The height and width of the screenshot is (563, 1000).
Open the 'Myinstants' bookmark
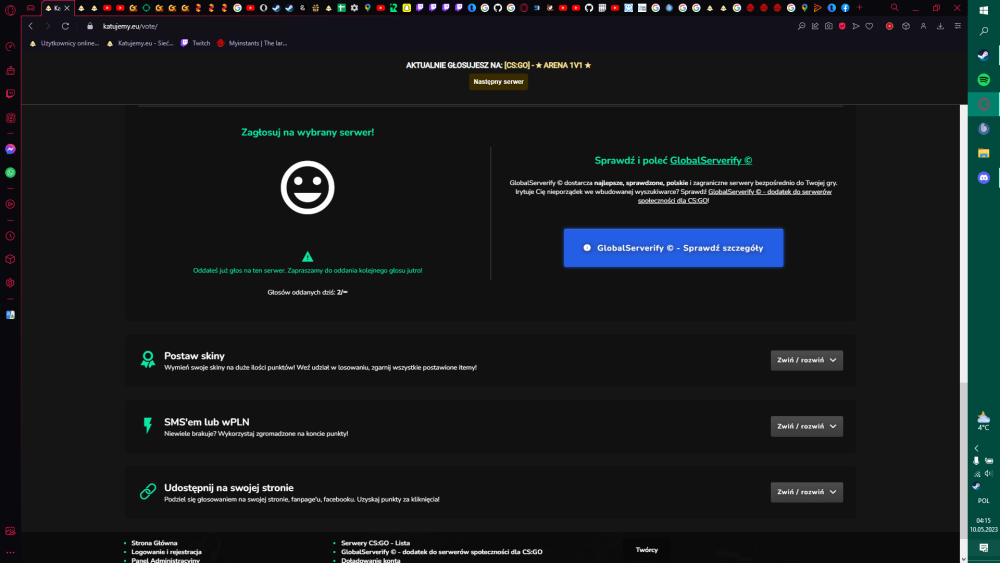point(253,43)
